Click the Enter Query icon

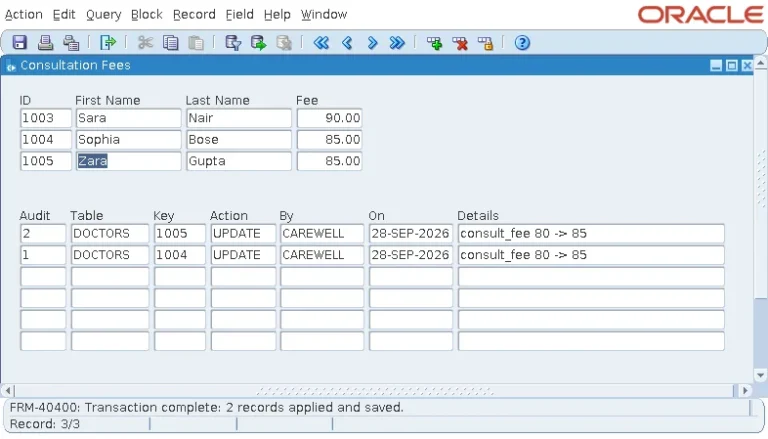(233, 43)
